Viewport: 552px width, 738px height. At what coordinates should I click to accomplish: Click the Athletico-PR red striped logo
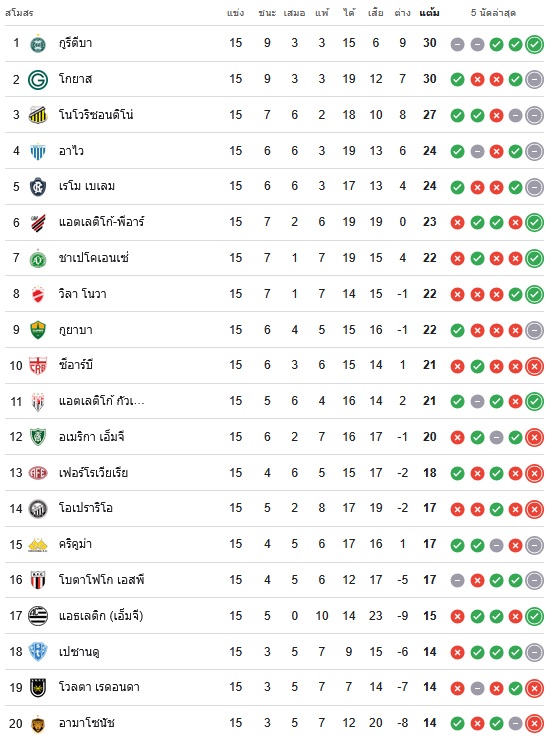pyautogui.click(x=38, y=223)
